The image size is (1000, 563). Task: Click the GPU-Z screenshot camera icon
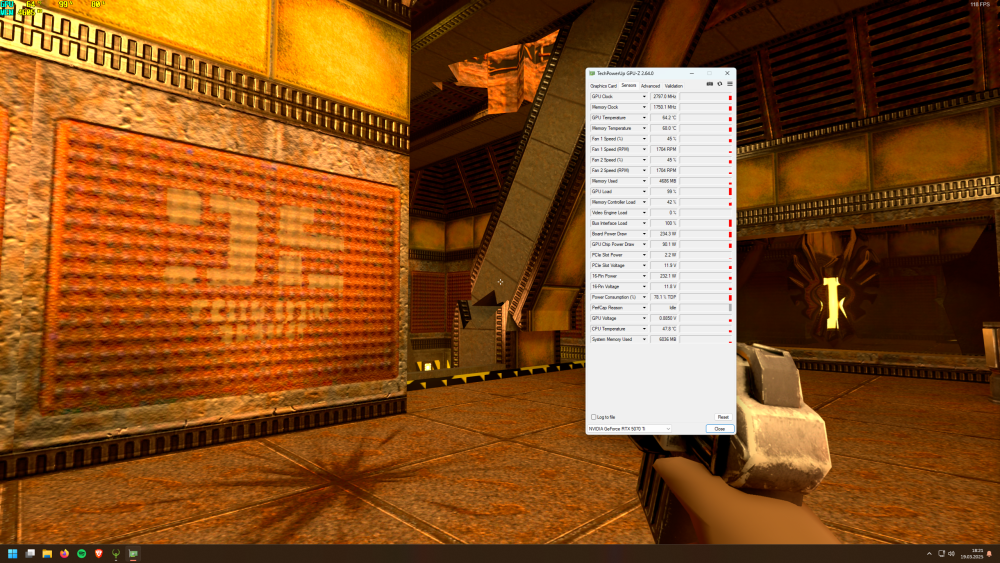pyautogui.click(x=710, y=84)
